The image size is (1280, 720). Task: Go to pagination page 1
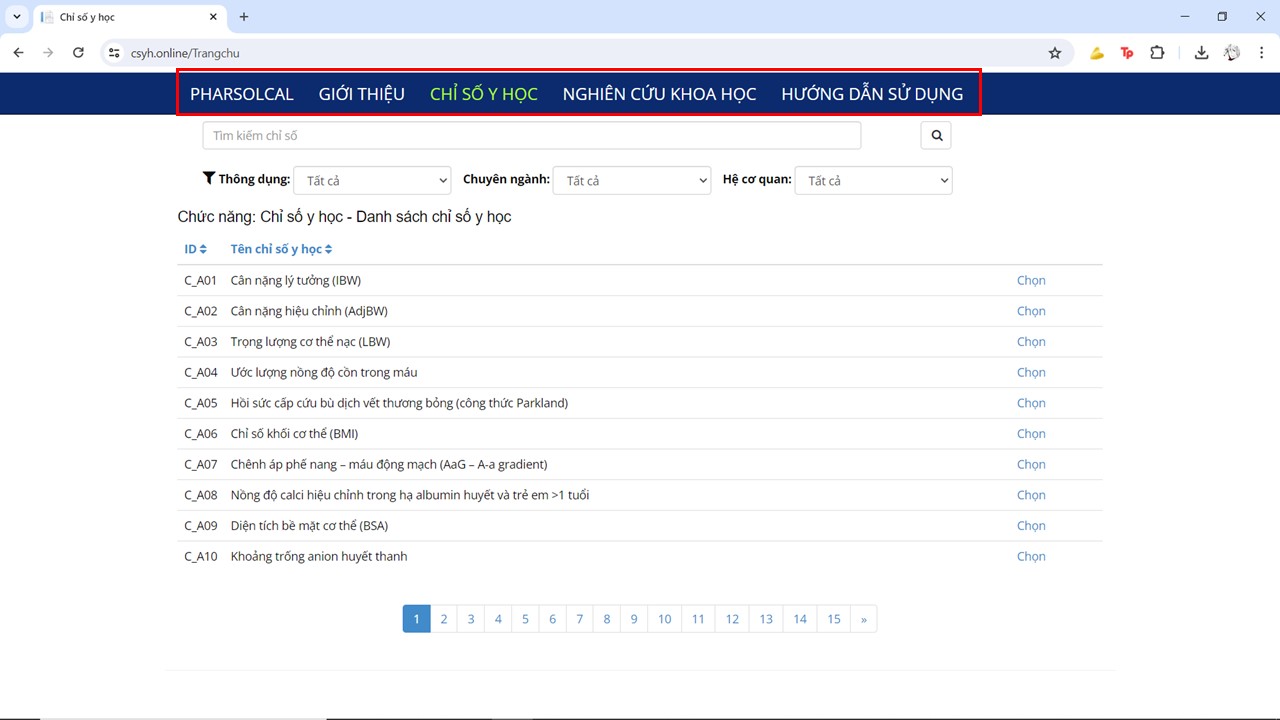click(416, 619)
